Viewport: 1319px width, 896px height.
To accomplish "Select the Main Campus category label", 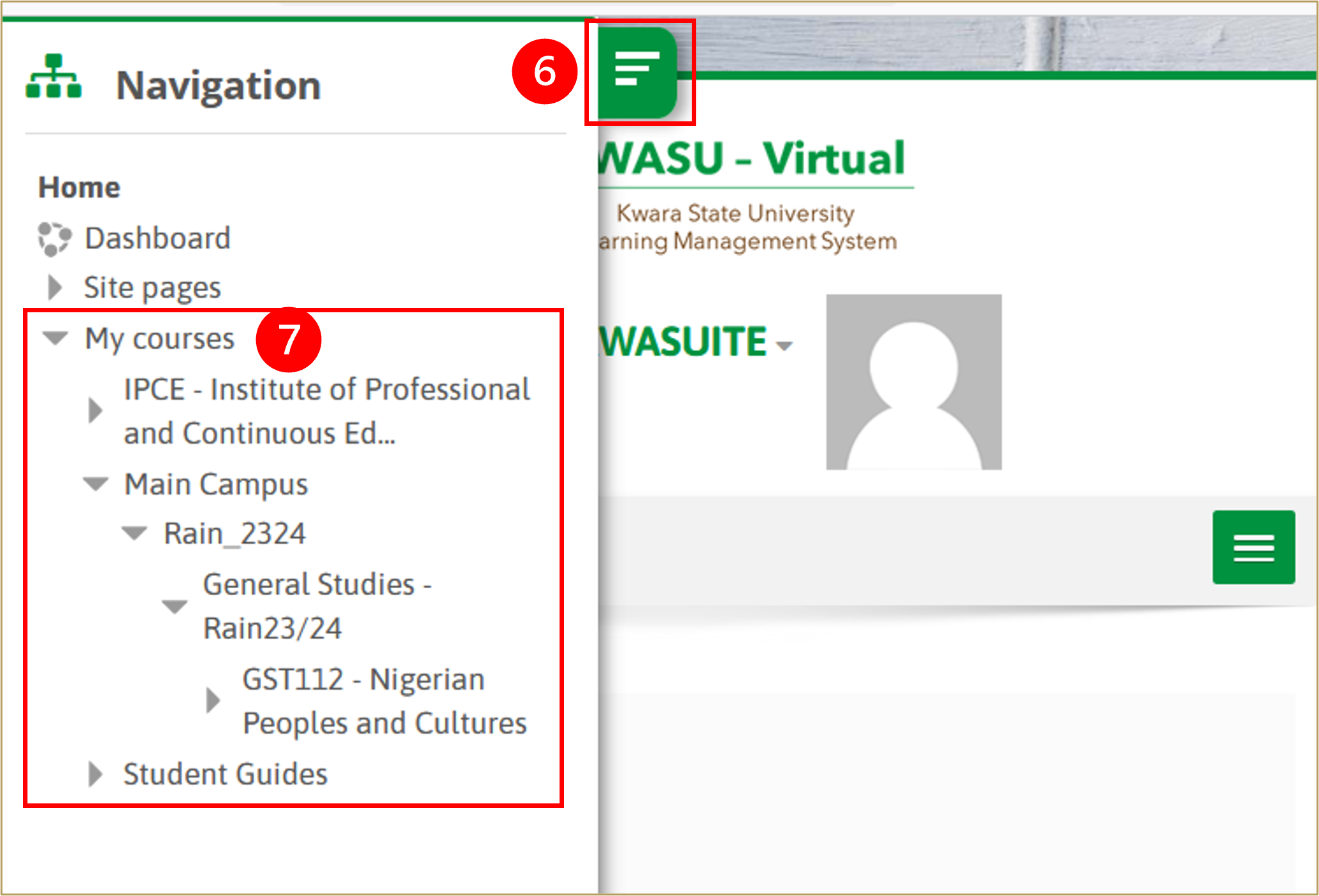I will tap(216, 484).
